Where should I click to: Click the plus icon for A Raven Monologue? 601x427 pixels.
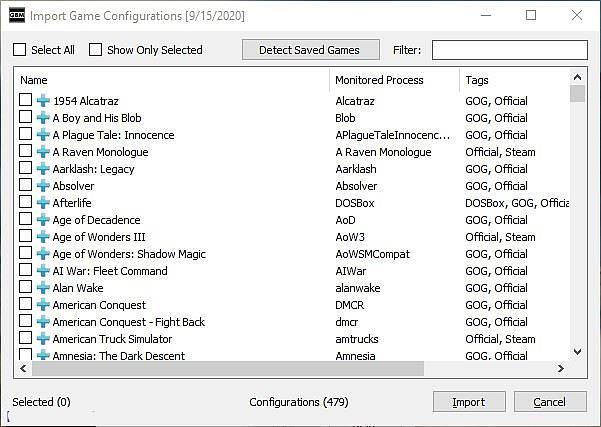click(43, 152)
